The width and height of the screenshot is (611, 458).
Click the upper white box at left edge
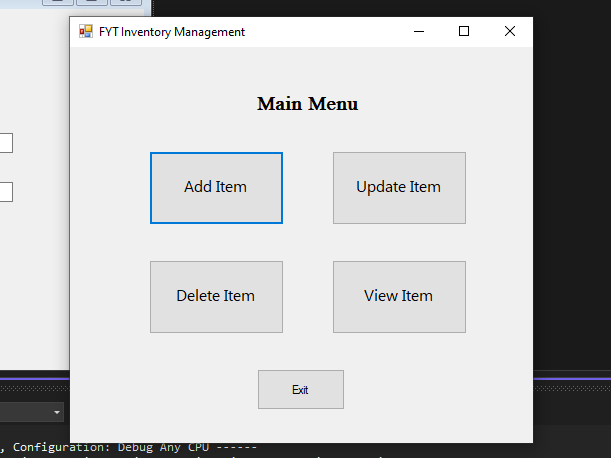pyautogui.click(x=6, y=143)
